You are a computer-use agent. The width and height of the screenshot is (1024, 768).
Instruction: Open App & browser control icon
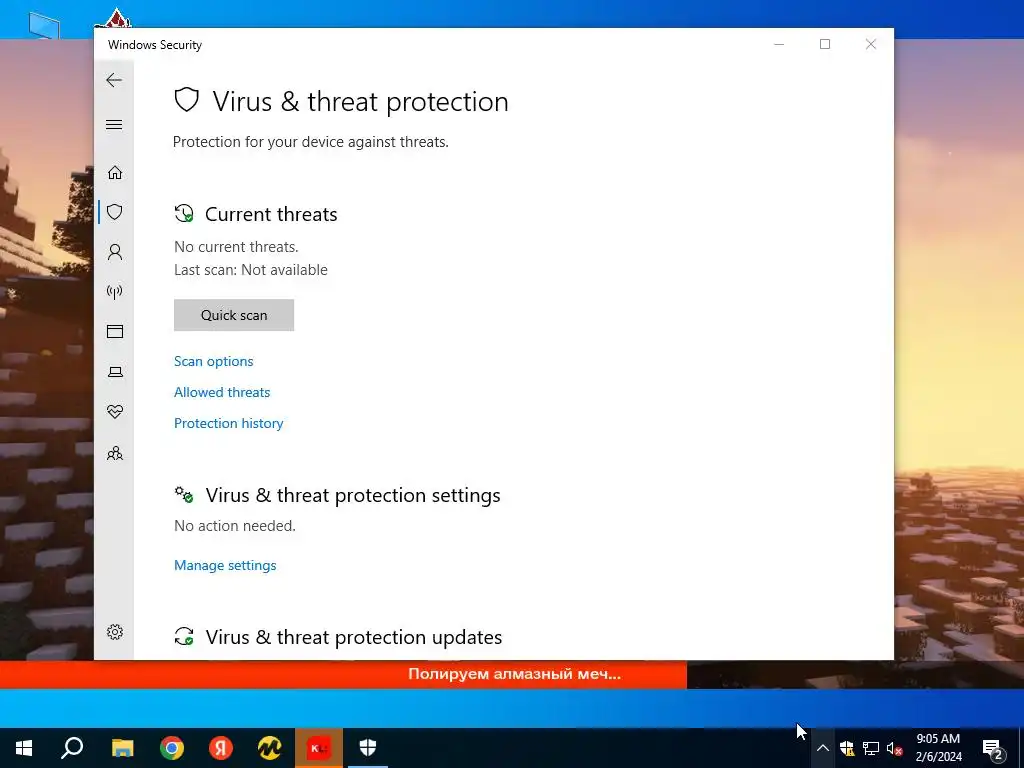pyautogui.click(x=115, y=332)
